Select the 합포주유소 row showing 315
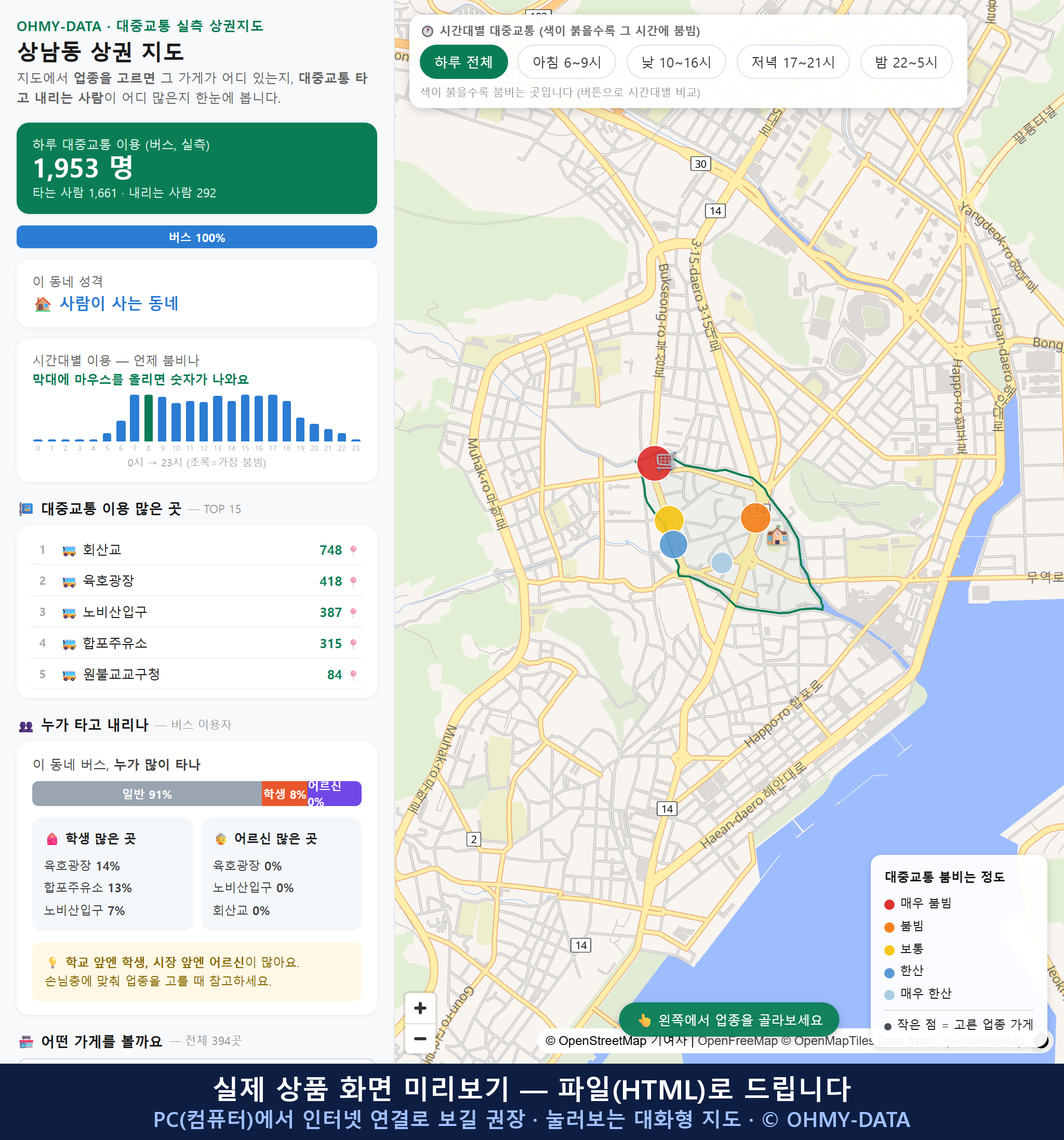Screen dimensions: 1064x1140 pos(197,643)
